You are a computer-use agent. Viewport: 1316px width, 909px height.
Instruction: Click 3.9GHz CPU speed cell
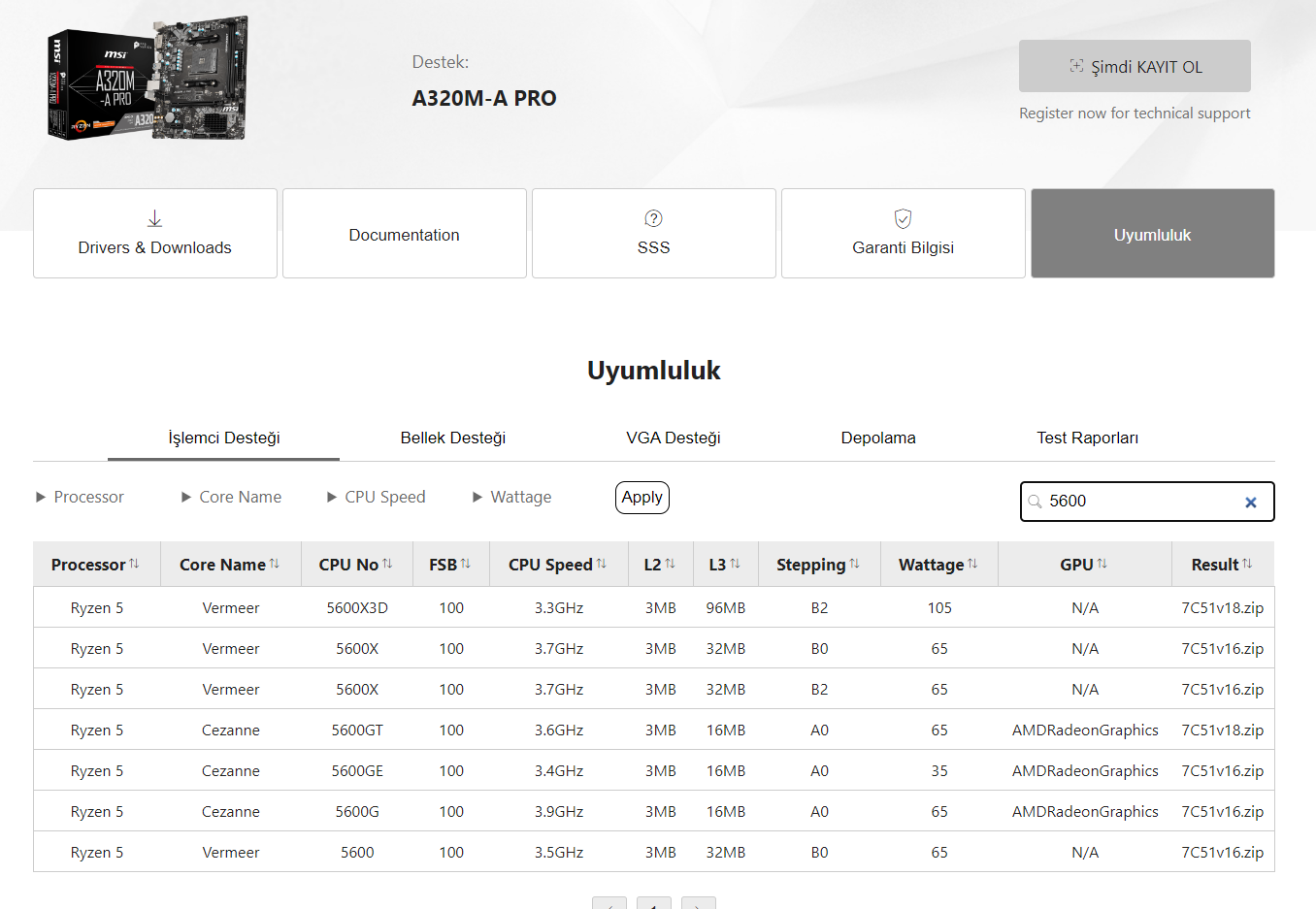tap(559, 812)
